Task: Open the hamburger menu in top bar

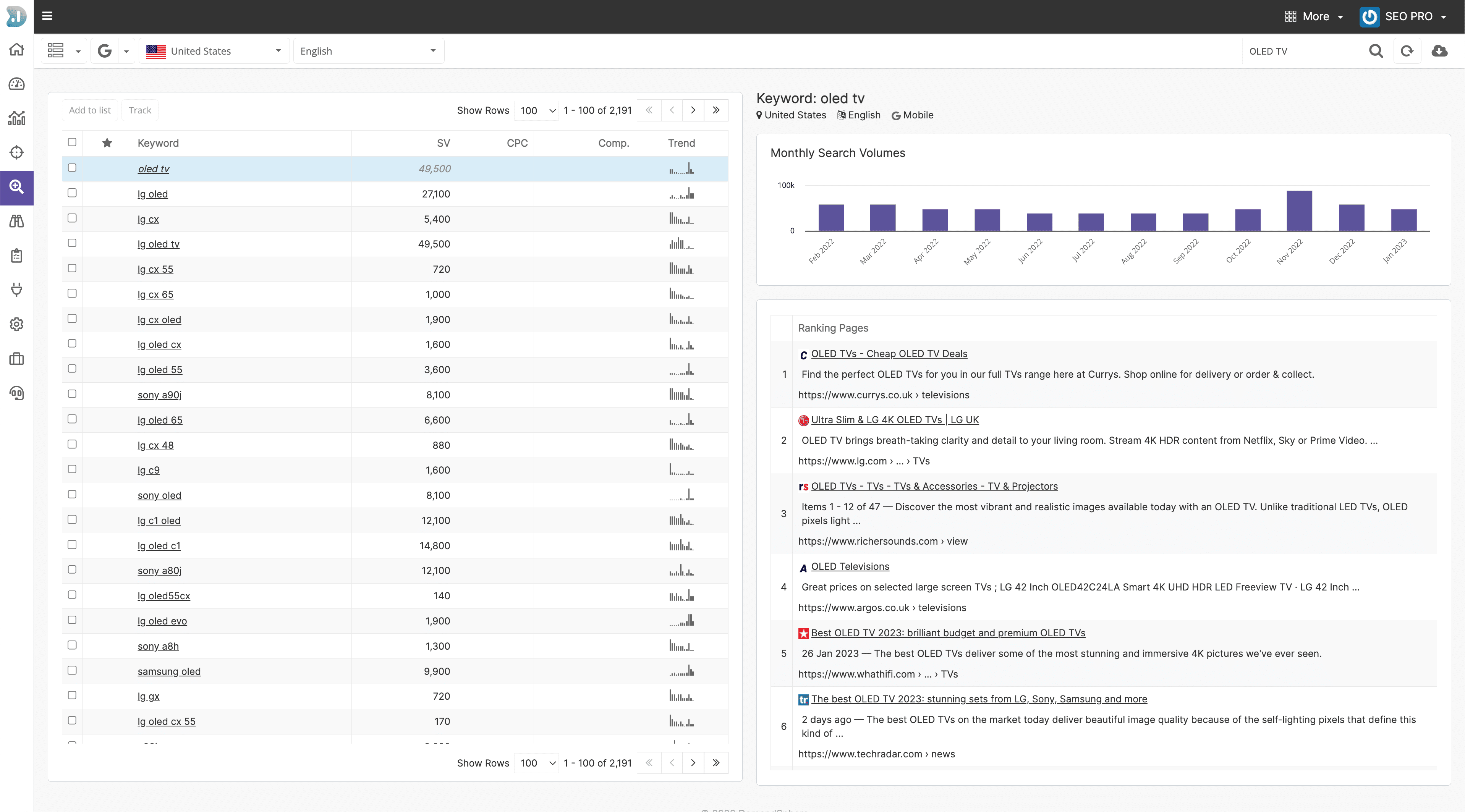Action: coord(47,16)
